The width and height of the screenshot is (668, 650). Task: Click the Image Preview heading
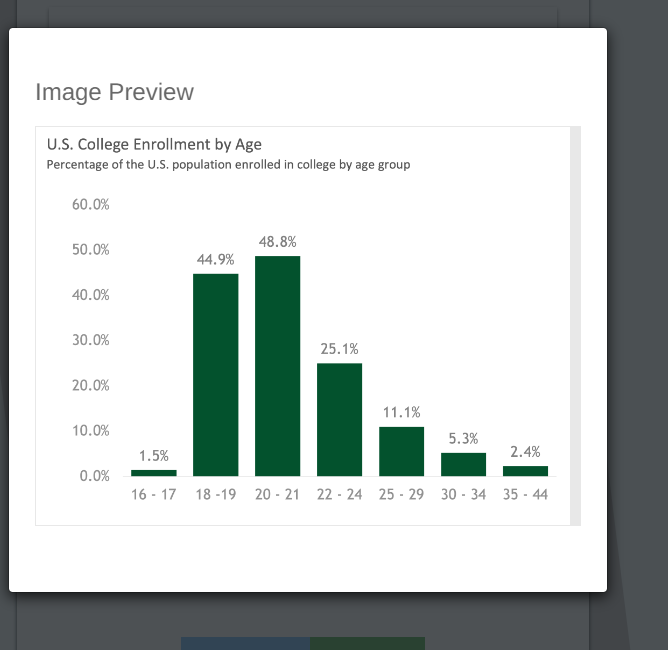point(114,92)
